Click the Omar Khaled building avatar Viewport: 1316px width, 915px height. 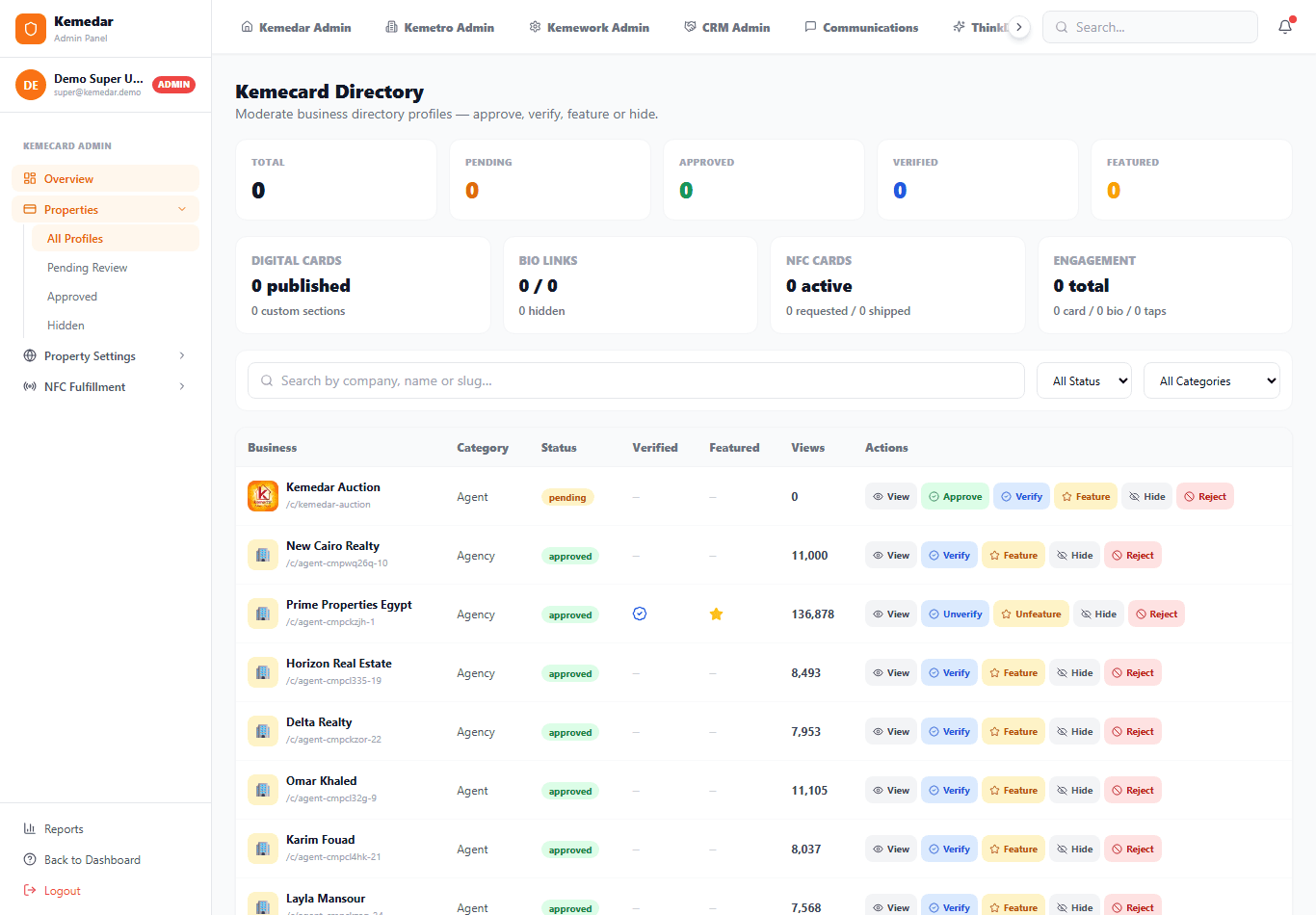263,790
